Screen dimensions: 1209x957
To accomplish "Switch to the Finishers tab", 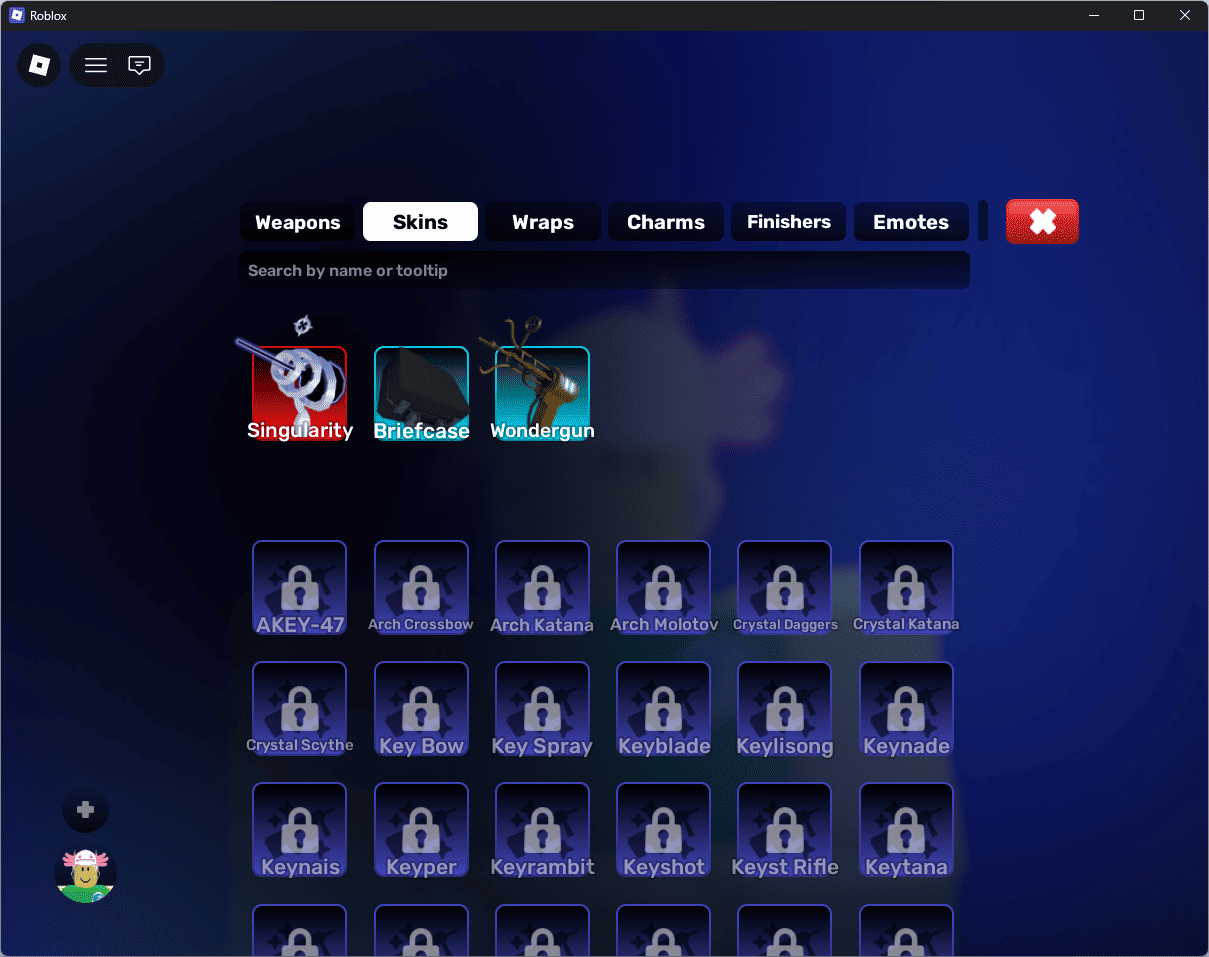I will tap(789, 222).
